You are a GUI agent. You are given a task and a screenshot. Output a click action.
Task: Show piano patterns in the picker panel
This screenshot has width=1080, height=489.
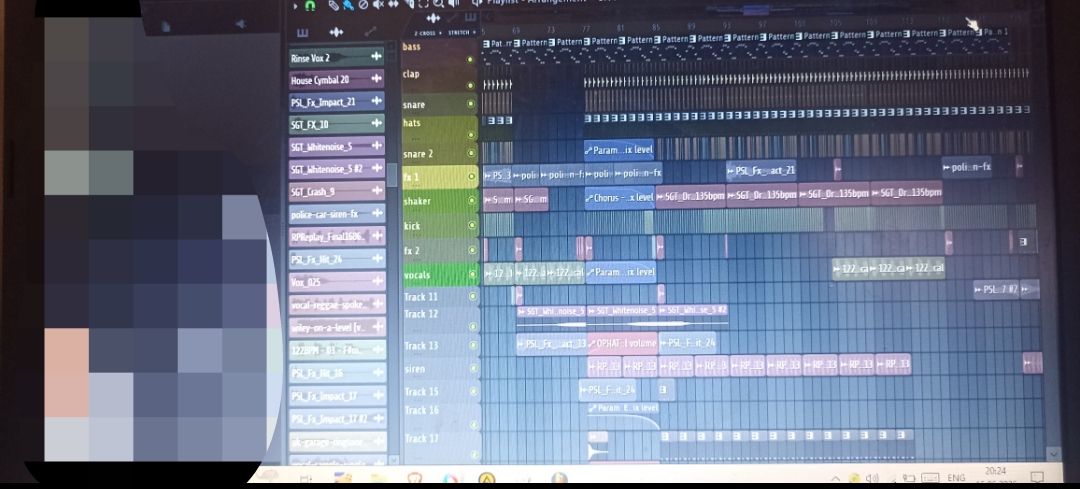pyautogui.click(x=302, y=32)
